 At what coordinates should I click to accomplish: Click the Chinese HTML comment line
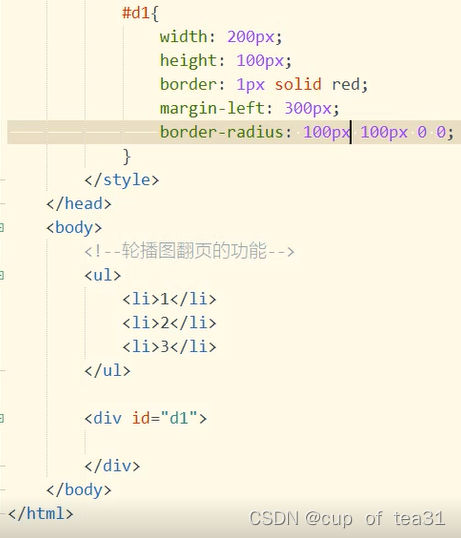tap(189, 251)
